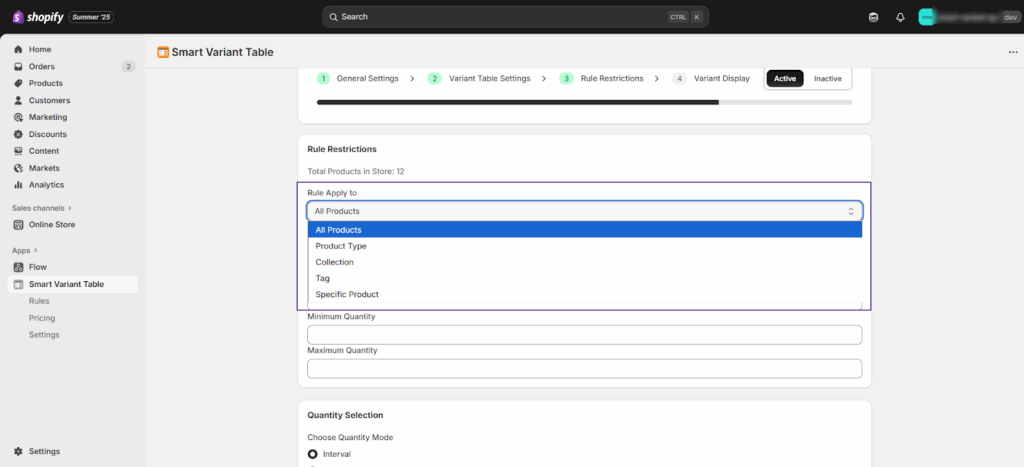1024x467 pixels.
Task: Open the Variant Display step
Action: pos(721,78)
